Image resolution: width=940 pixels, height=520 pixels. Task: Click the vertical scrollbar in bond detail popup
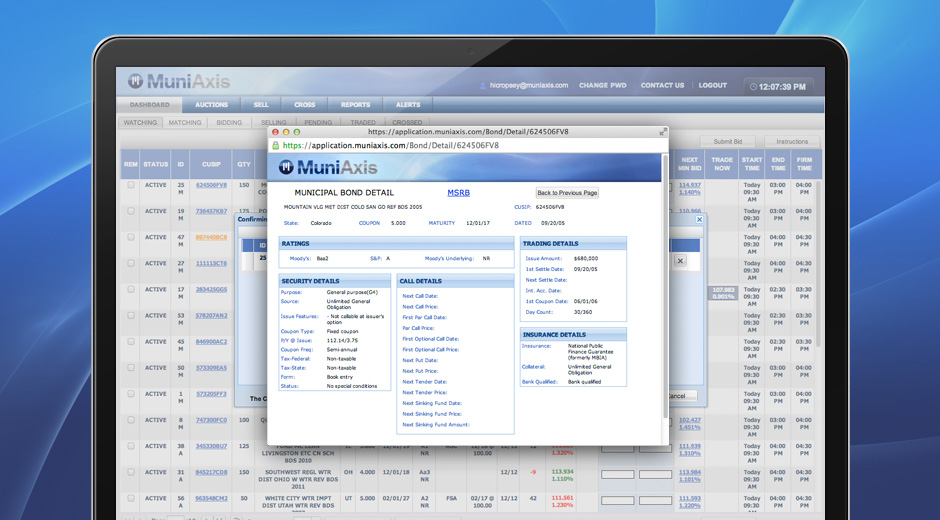[665, 288]
